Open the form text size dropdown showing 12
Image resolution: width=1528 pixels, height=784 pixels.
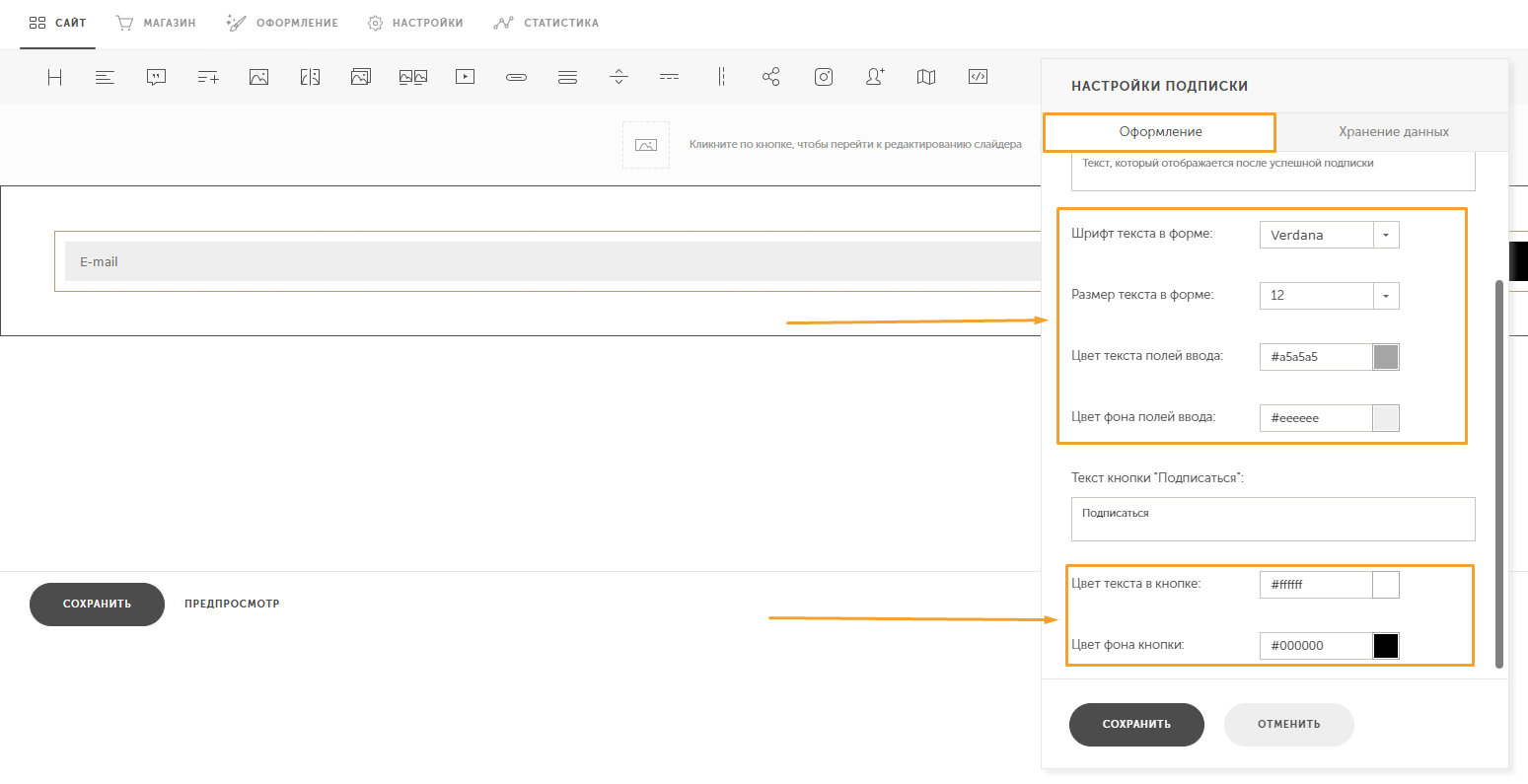tap(1329, 295)
